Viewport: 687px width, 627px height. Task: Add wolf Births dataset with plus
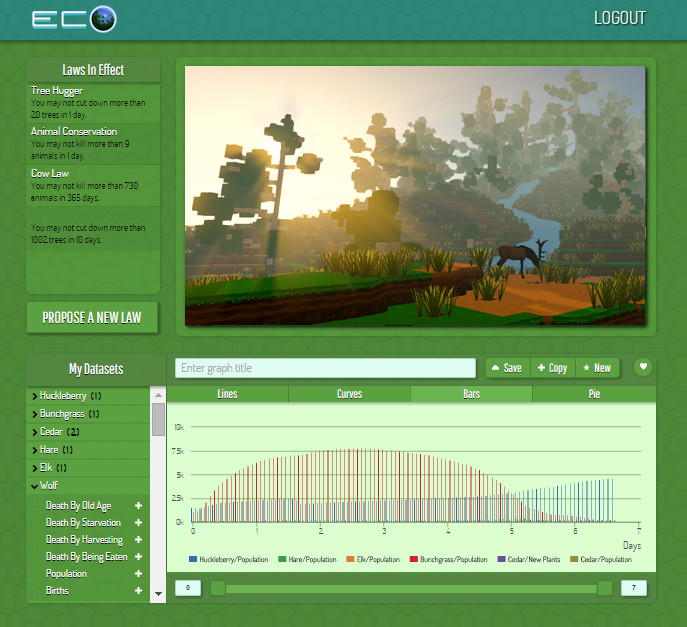[x=139, y=591]
